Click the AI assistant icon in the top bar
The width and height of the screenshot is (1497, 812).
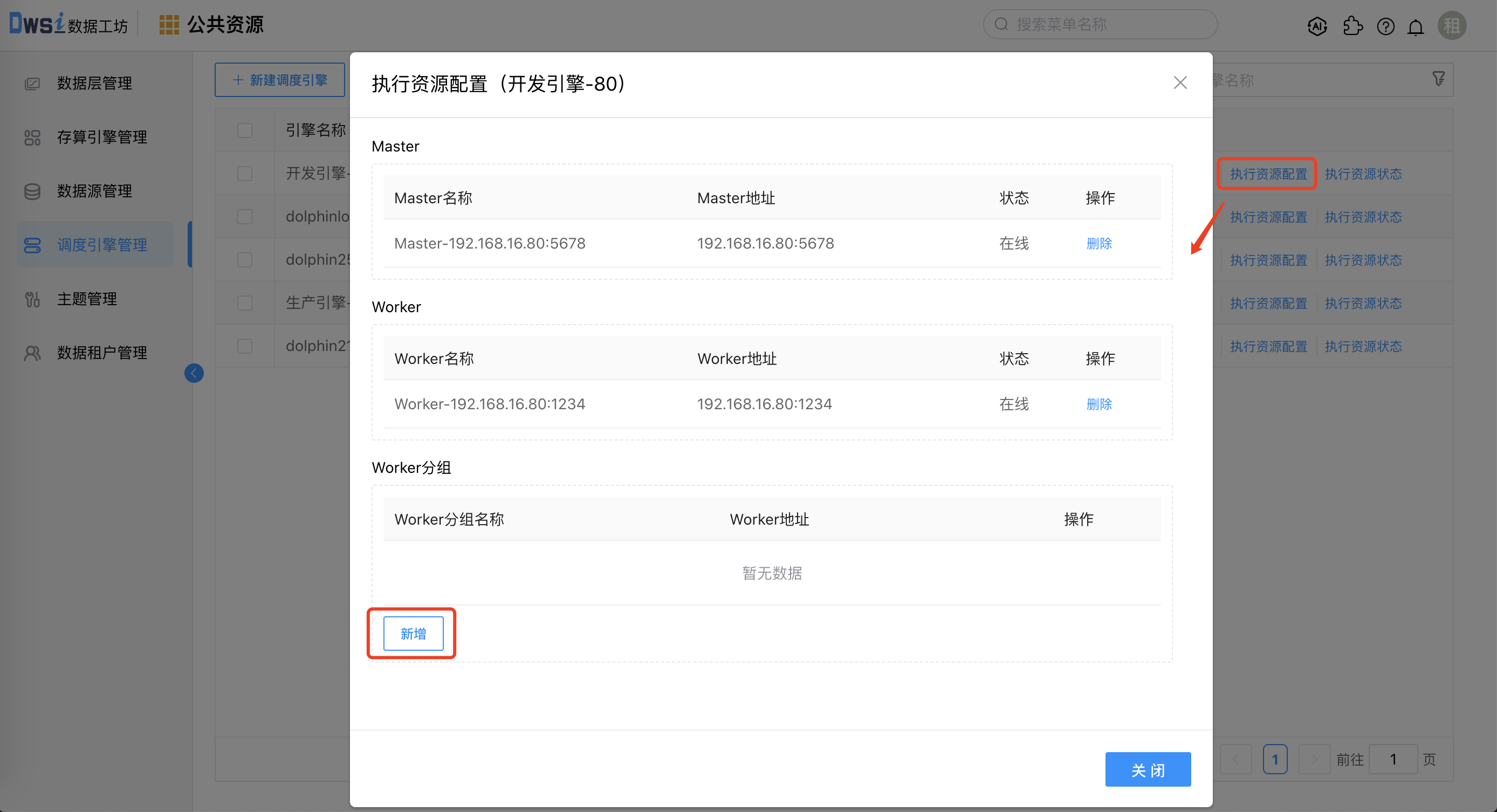pos(1317,26)
